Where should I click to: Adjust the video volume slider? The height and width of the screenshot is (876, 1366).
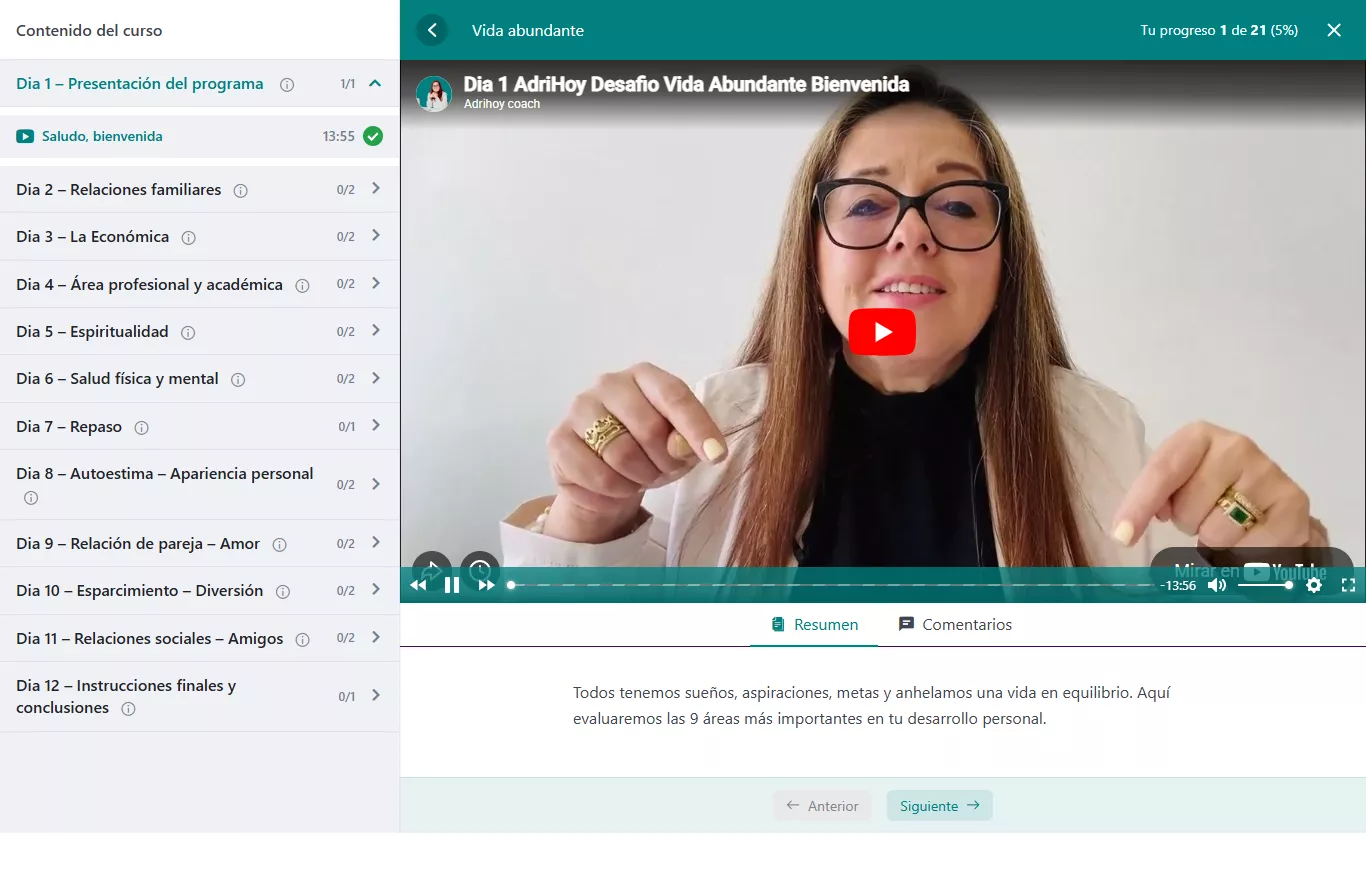pos(1265,585)
